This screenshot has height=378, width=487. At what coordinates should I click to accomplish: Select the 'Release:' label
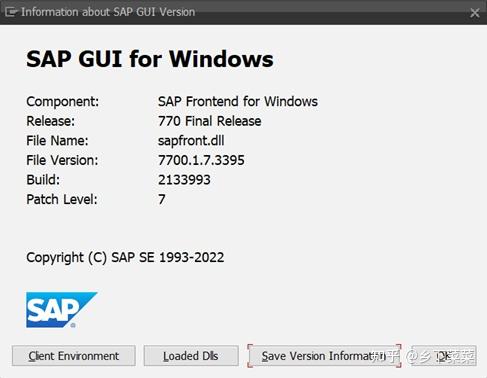tap(51, 121)
